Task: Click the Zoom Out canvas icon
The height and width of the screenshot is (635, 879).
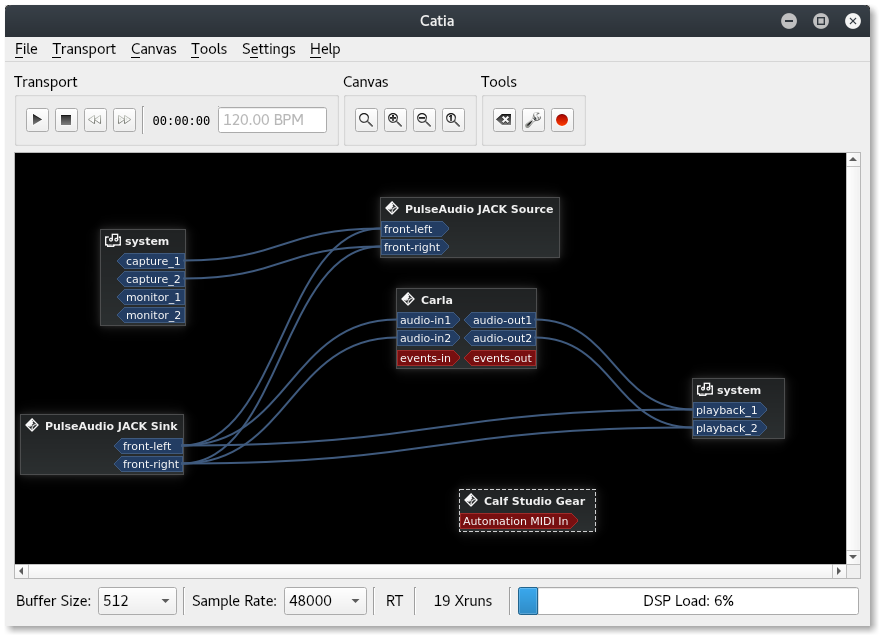Action: pos(424,119)
